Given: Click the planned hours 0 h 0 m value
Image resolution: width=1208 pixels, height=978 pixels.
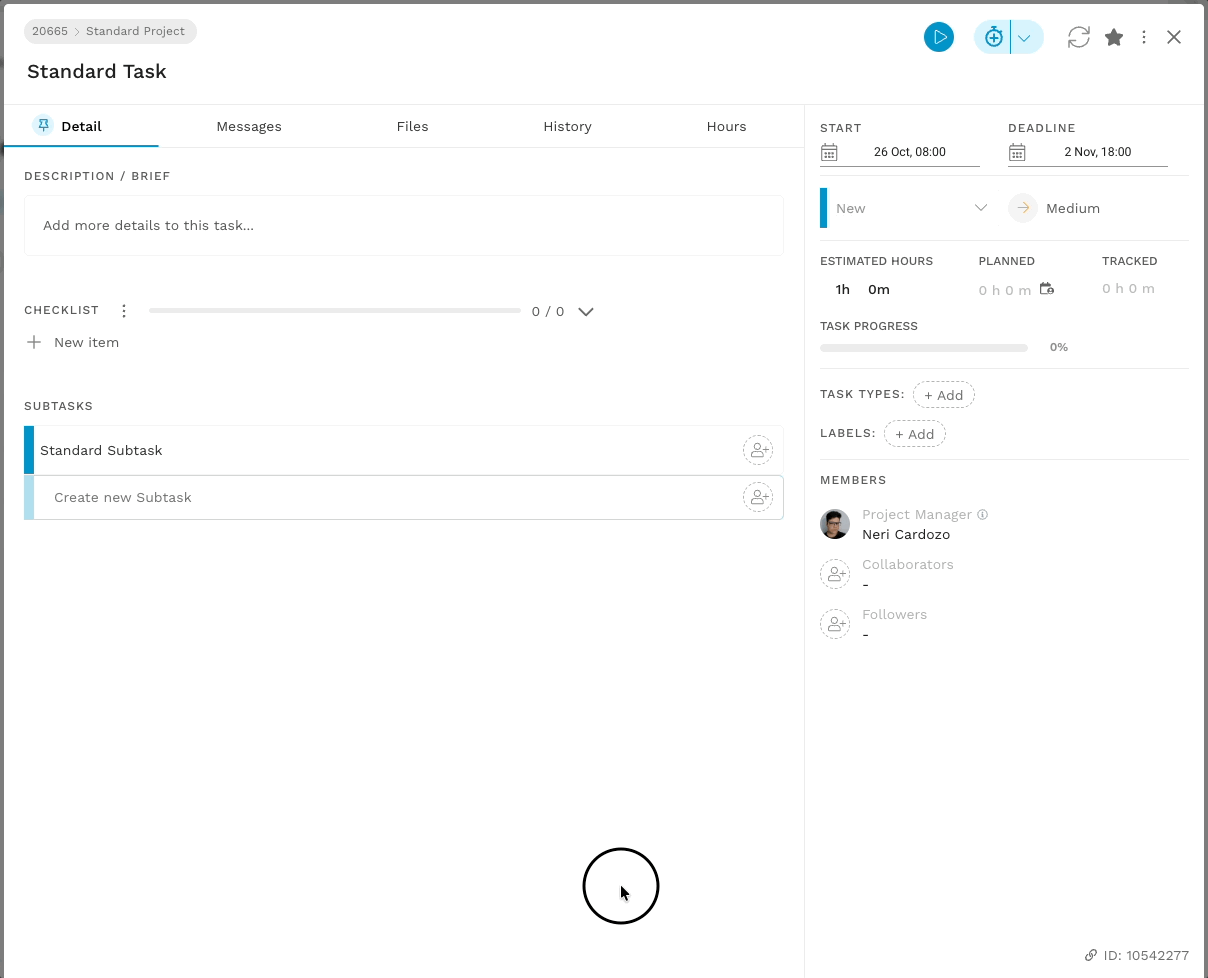Looking at the screenshot, I should 1004,290.
